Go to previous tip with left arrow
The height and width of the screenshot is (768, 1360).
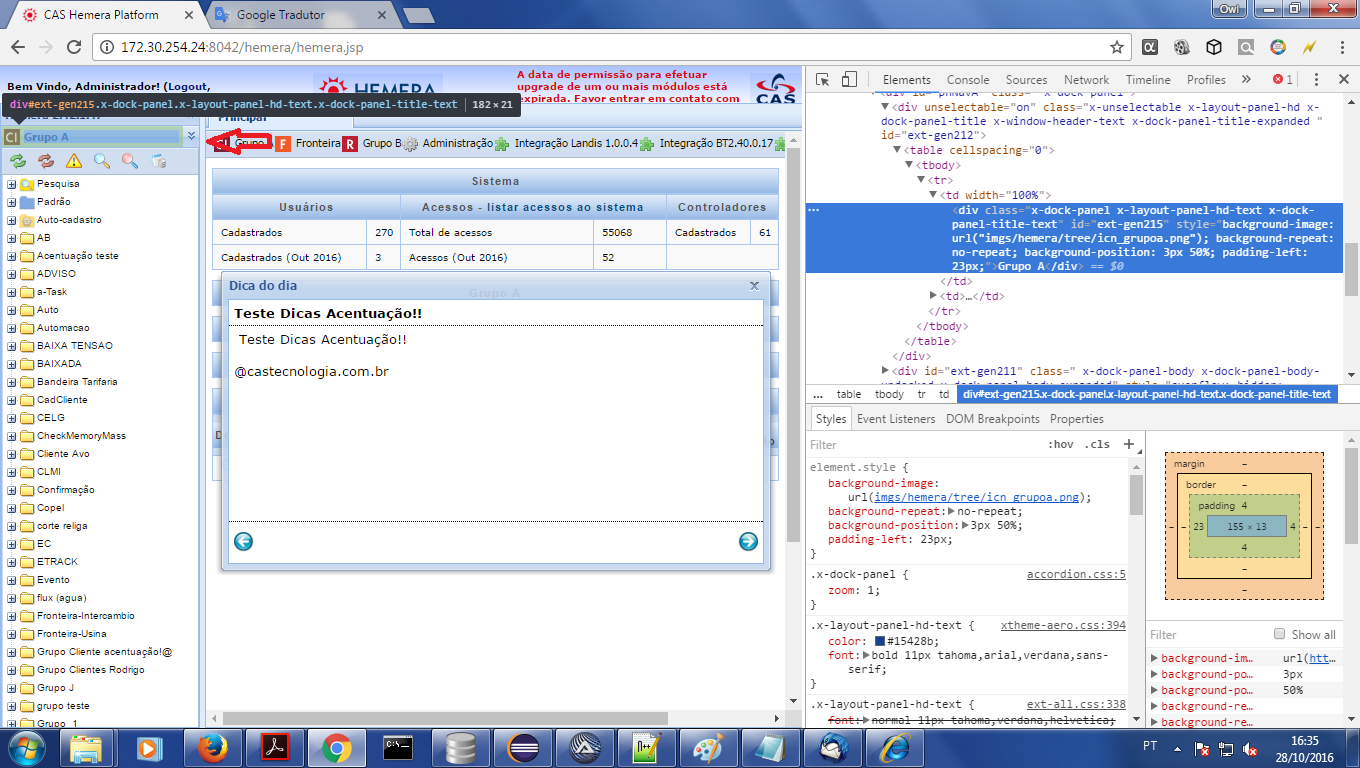[x=243, y=541]
